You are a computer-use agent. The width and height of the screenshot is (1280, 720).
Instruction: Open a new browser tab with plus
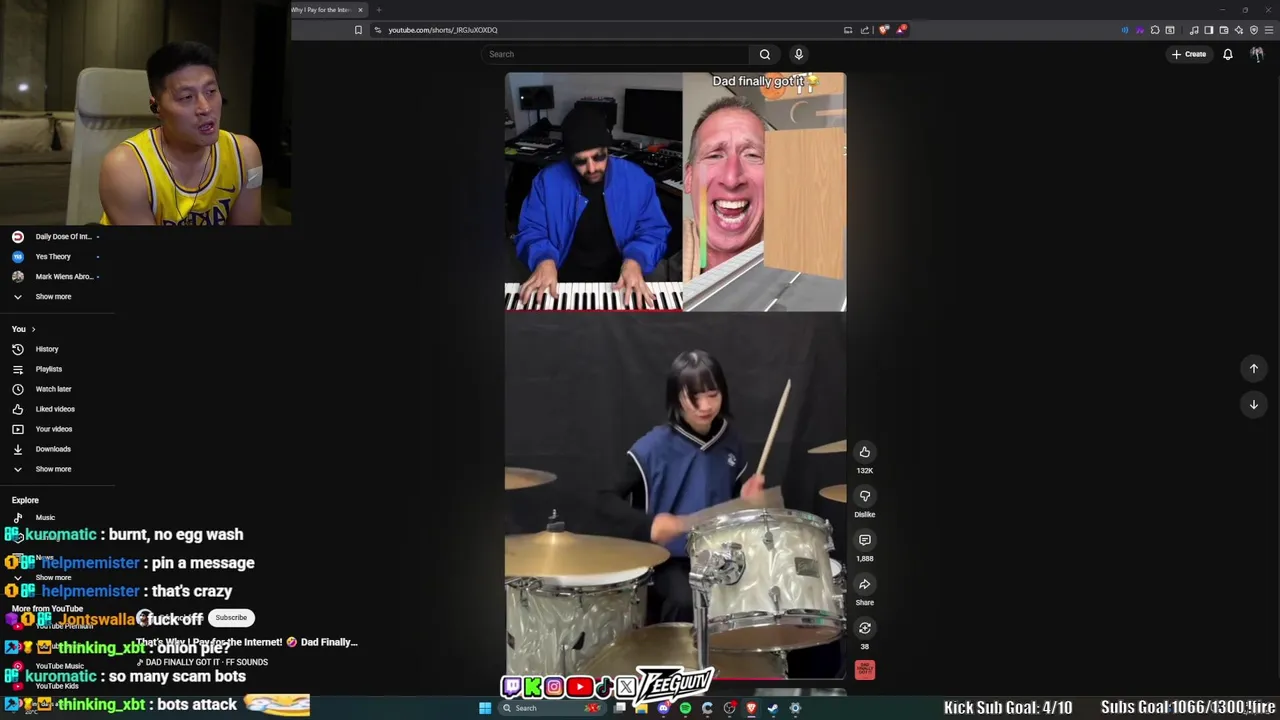[378, 10]
